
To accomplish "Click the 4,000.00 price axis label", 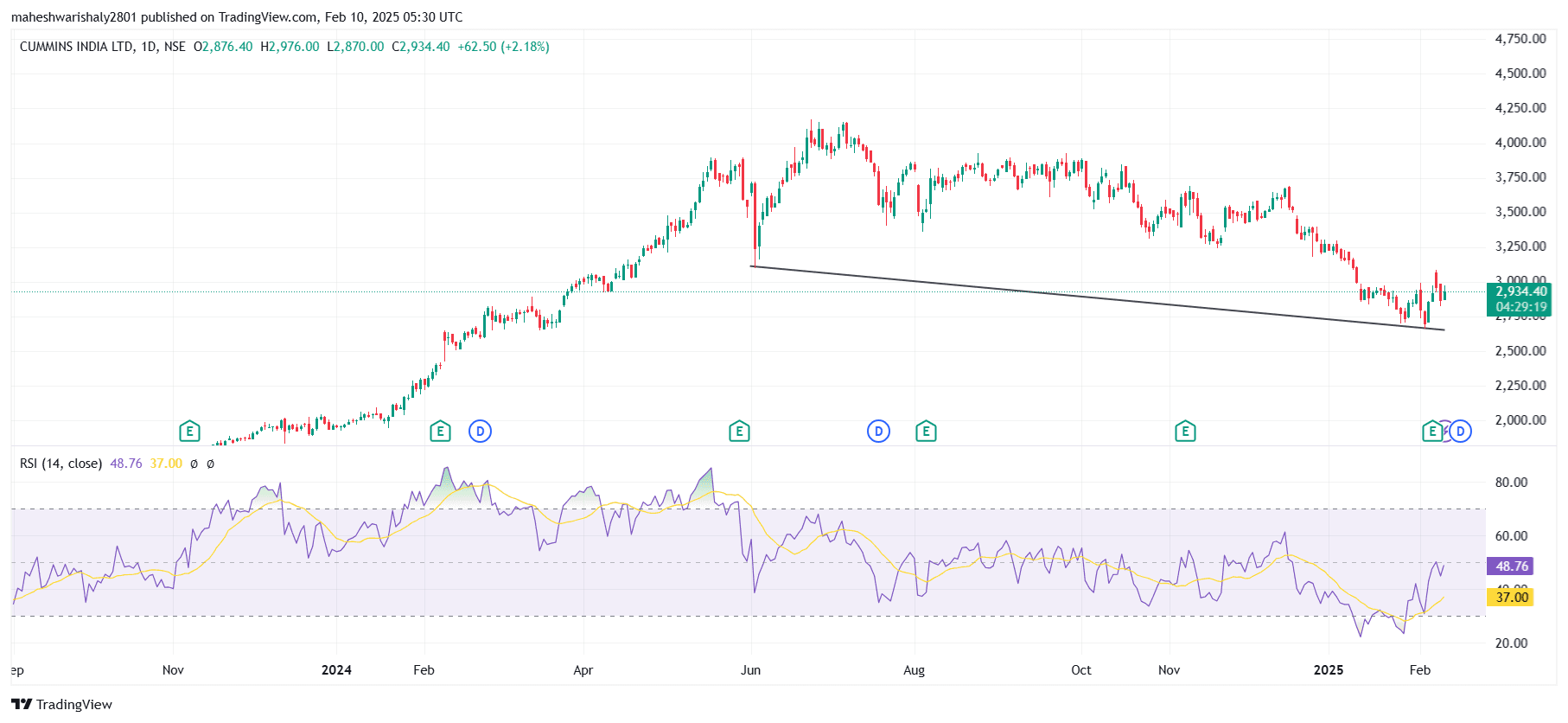I will pos(1520,143).
